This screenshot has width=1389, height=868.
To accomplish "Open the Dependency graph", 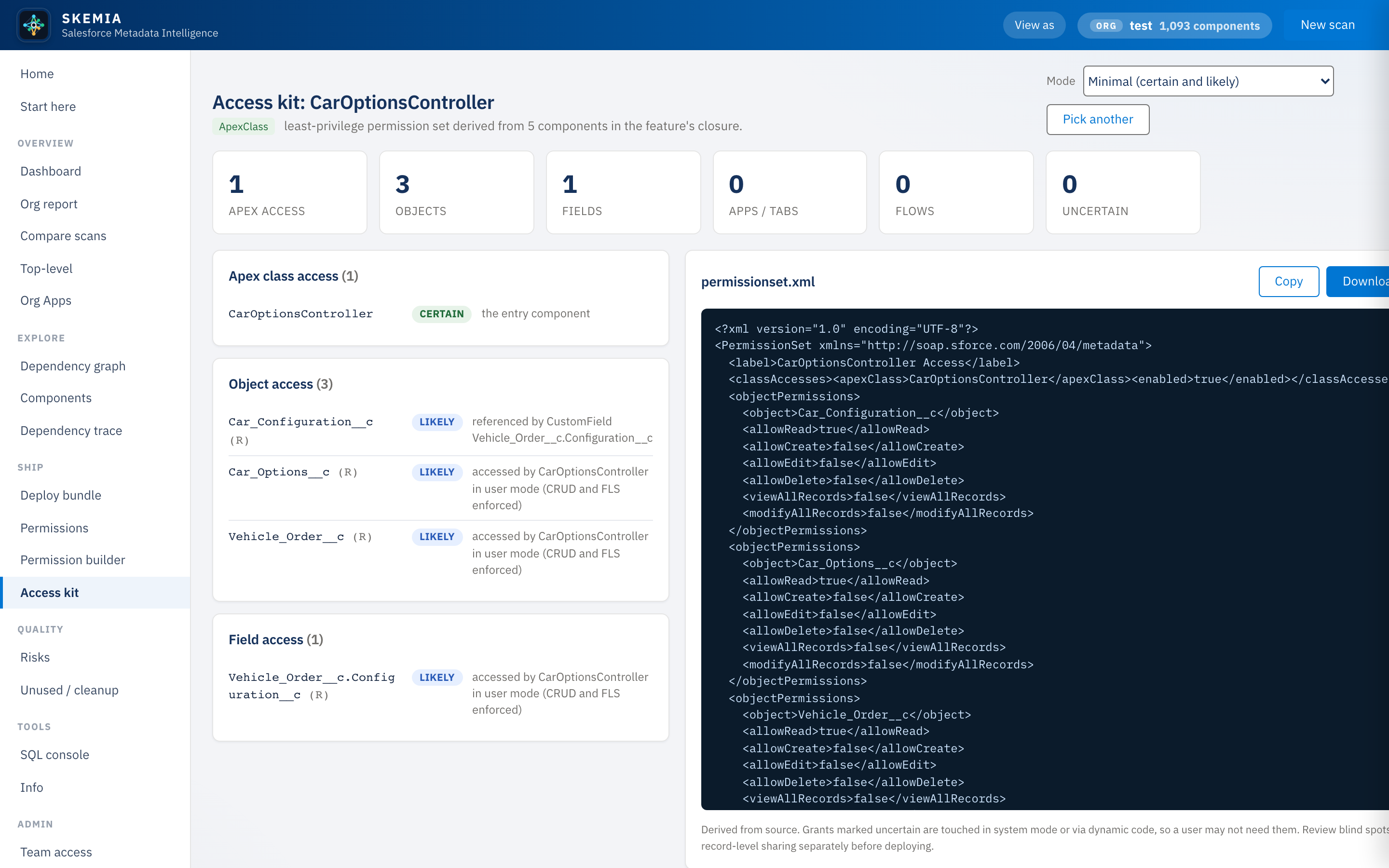I will pyautogui.click(x=95, y=366).
